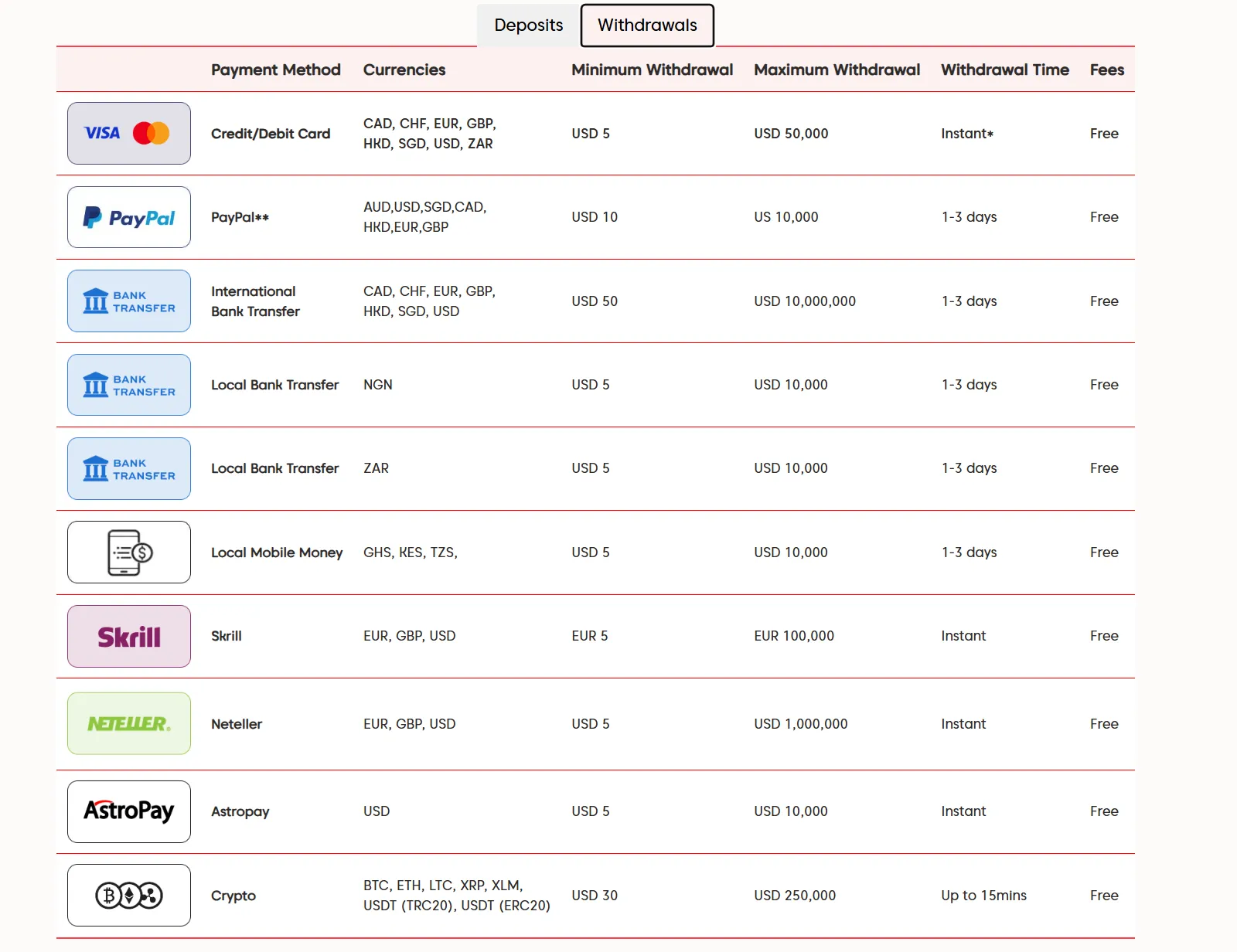Screen dimensions: 1237x952
Task: Click the Skrill maximum EUR 100,000
Action: point(794,636)
